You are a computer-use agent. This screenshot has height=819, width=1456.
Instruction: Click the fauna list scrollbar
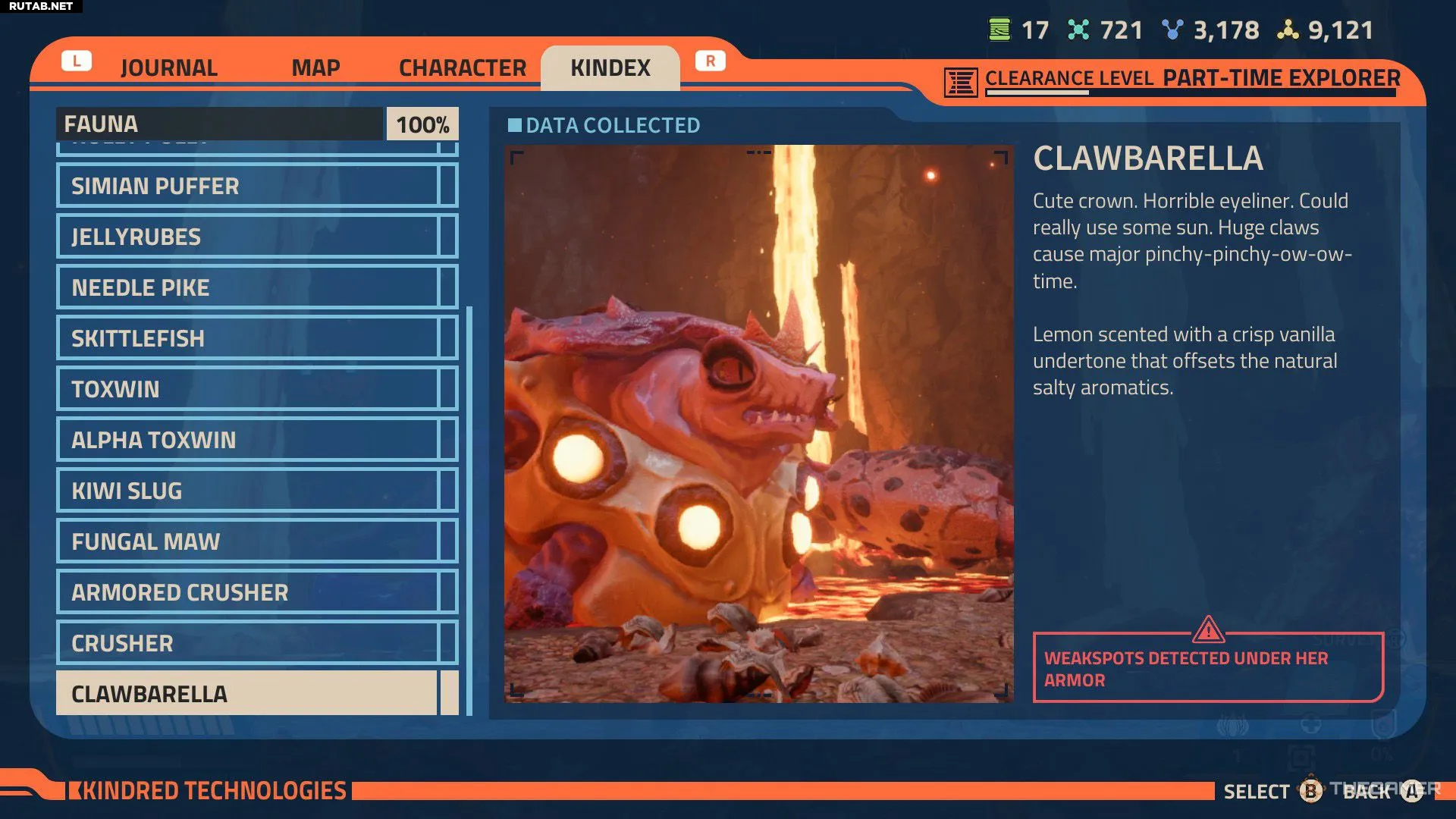click(469, 511)
